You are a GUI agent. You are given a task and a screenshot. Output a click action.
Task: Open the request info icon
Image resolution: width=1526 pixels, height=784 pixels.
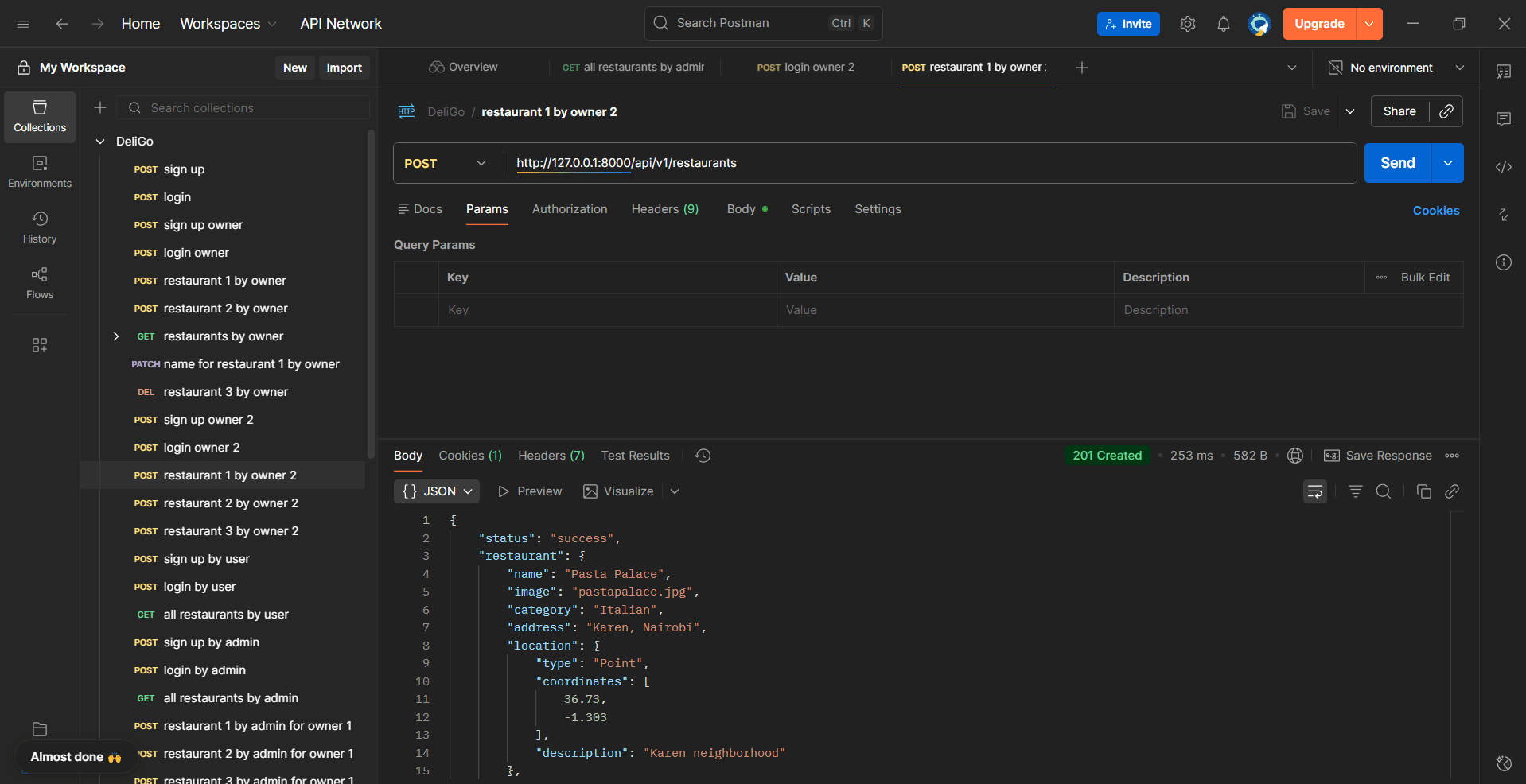(1504, 262)
